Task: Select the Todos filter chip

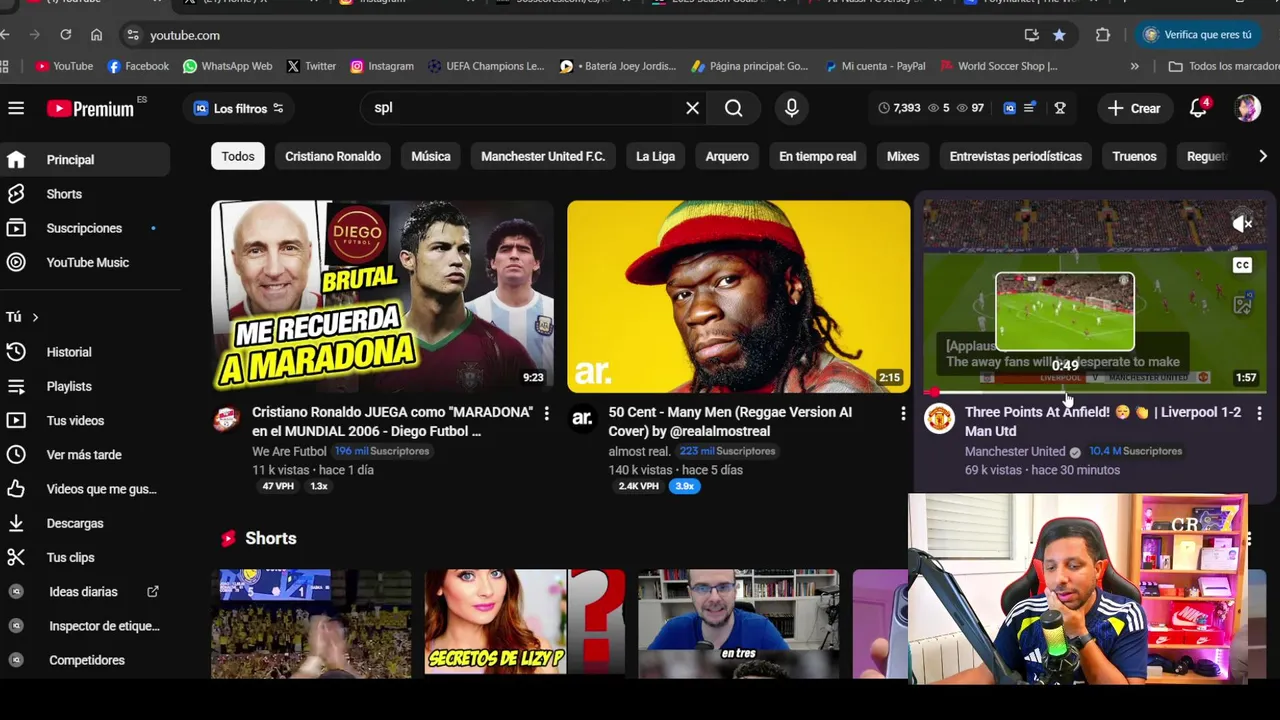Action: click(x=238, y=156)
